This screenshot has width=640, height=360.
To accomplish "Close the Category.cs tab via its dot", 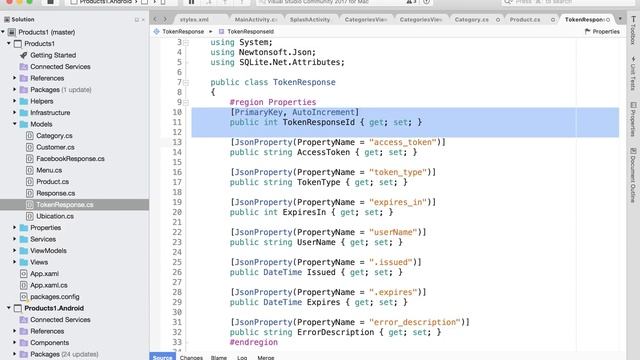I will point(498,20).
